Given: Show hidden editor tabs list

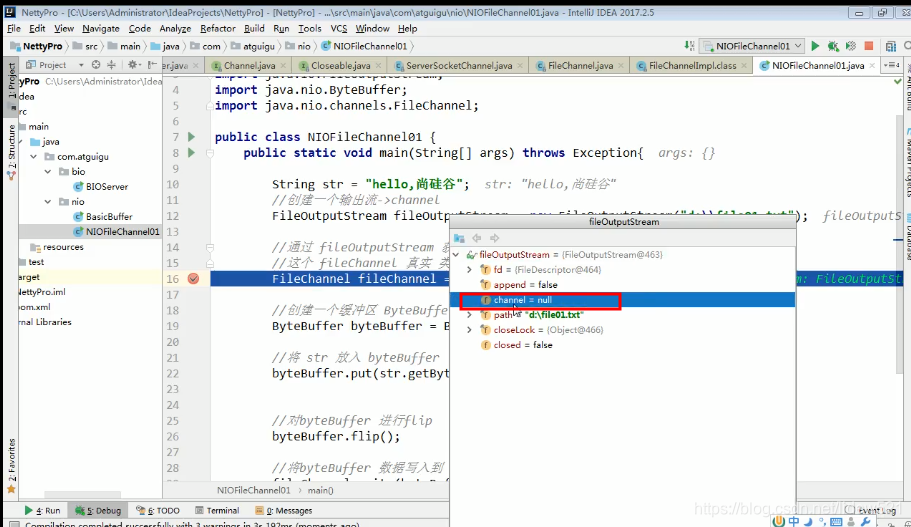Looking at the screenshot, I should 892,66.
